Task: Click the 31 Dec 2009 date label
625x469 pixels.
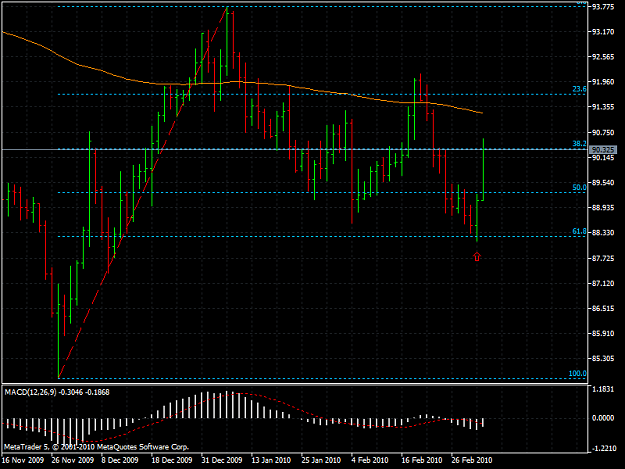Action: (222, 460)
